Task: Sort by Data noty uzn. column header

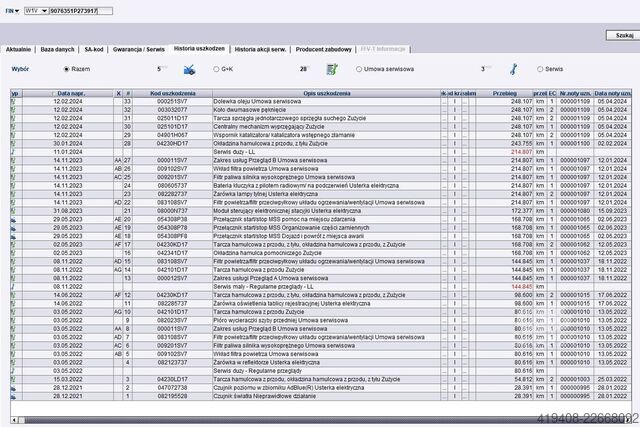Action: pos(612,93)
